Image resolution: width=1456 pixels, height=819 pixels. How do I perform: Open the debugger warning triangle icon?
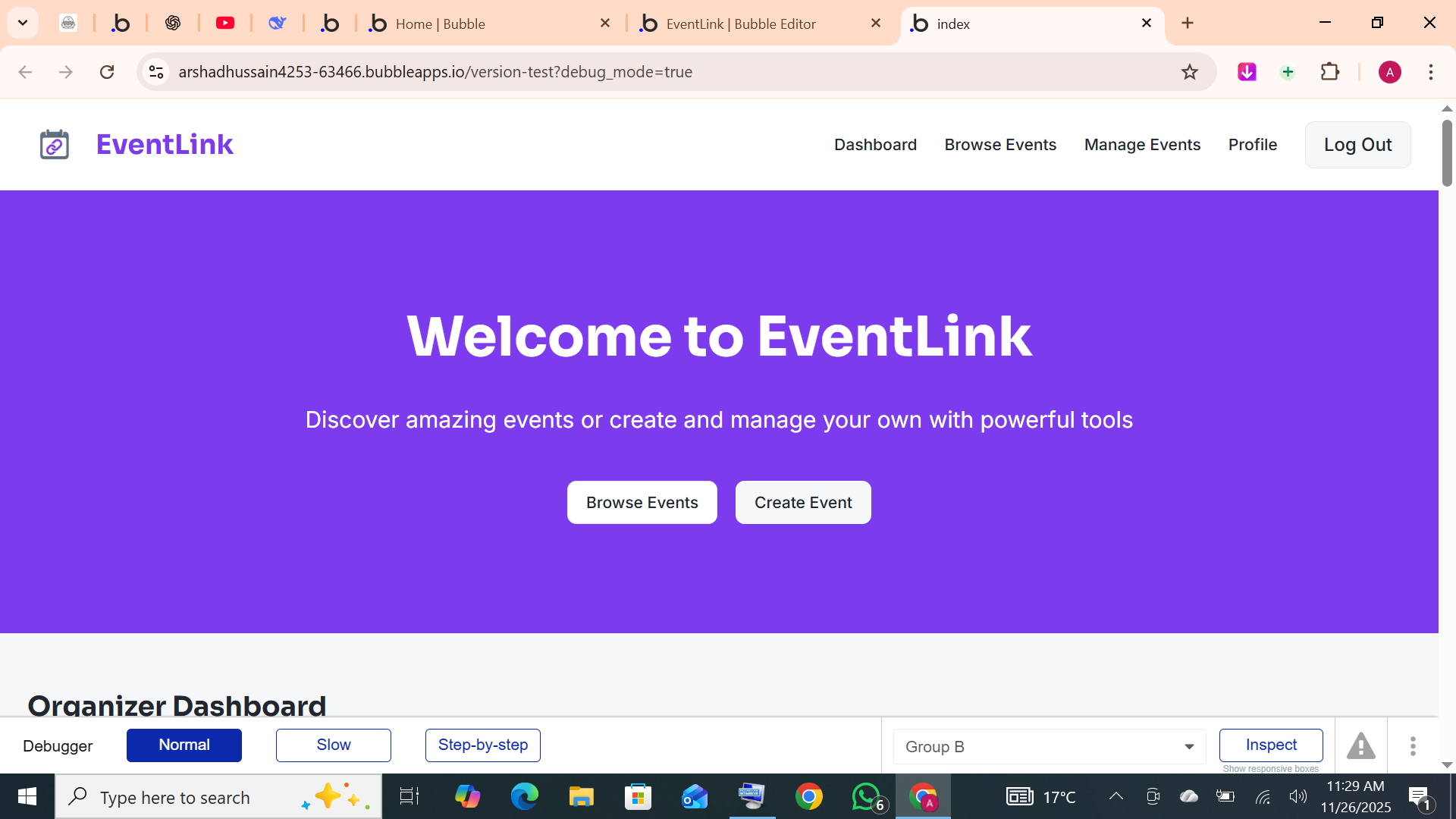(x=1361, y=746)
